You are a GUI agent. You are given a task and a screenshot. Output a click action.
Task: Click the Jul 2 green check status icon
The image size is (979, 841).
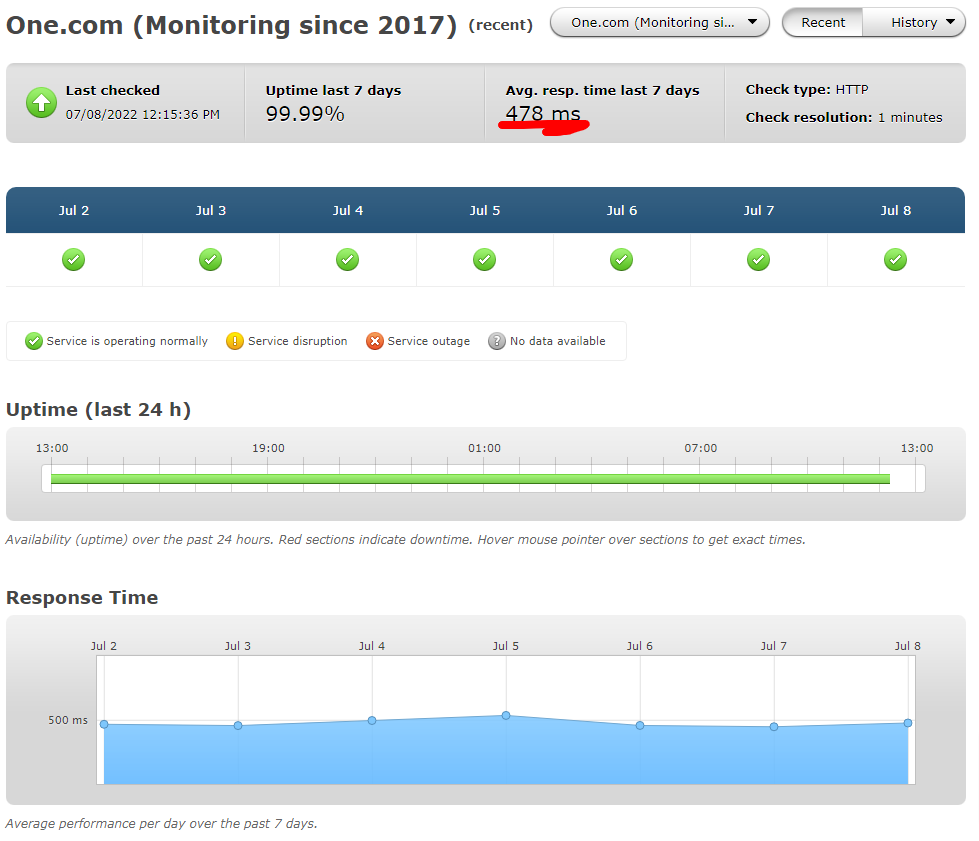tap(74, 259)
